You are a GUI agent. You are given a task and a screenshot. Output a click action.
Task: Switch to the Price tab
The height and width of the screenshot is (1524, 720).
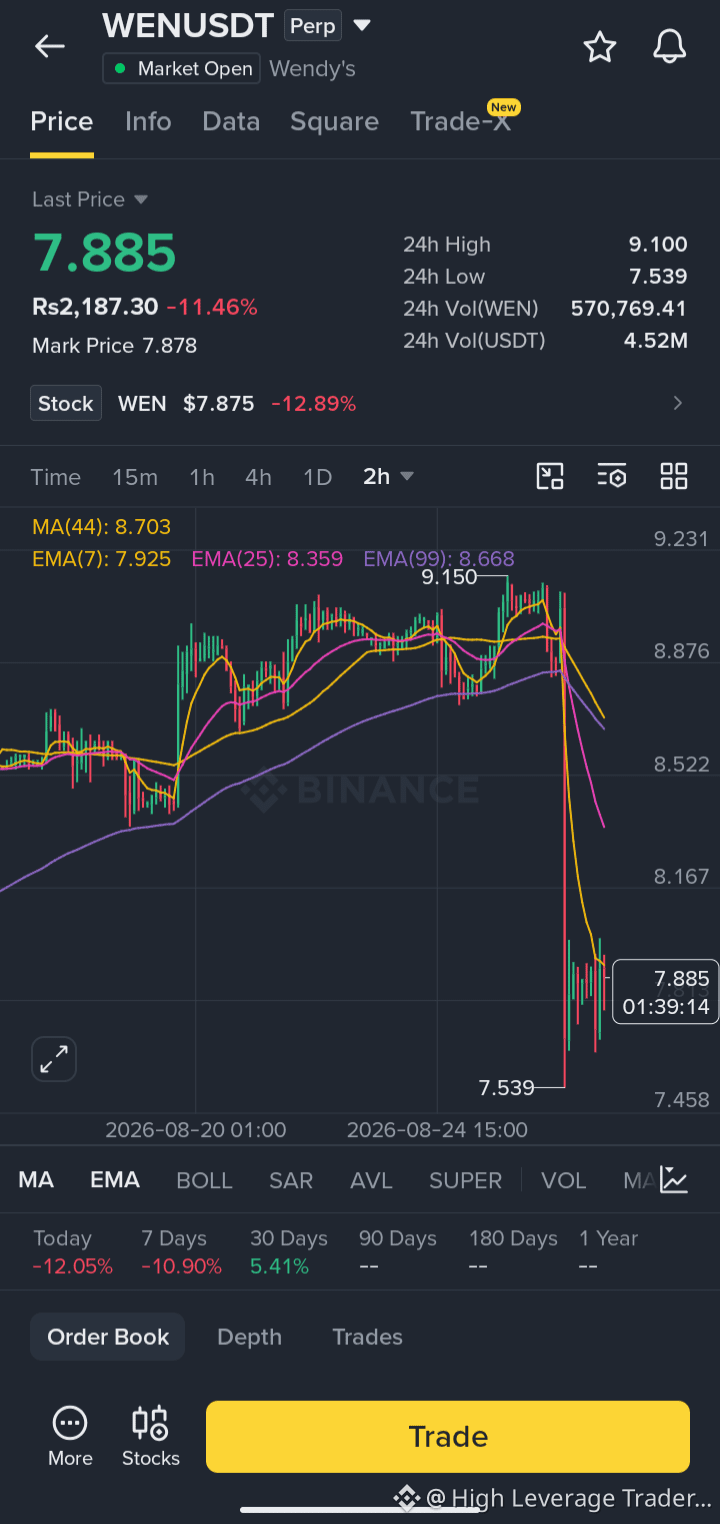click(x=62, y=121)
